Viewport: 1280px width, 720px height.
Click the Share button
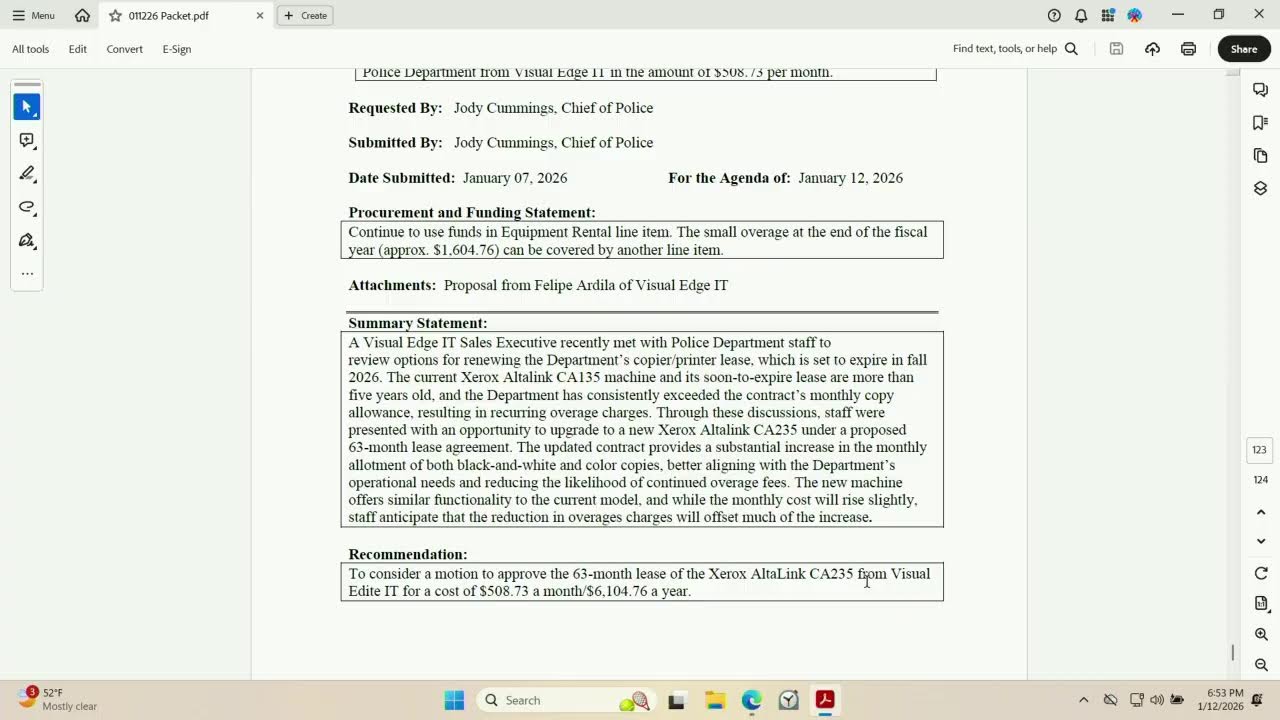pos(1244,49)
